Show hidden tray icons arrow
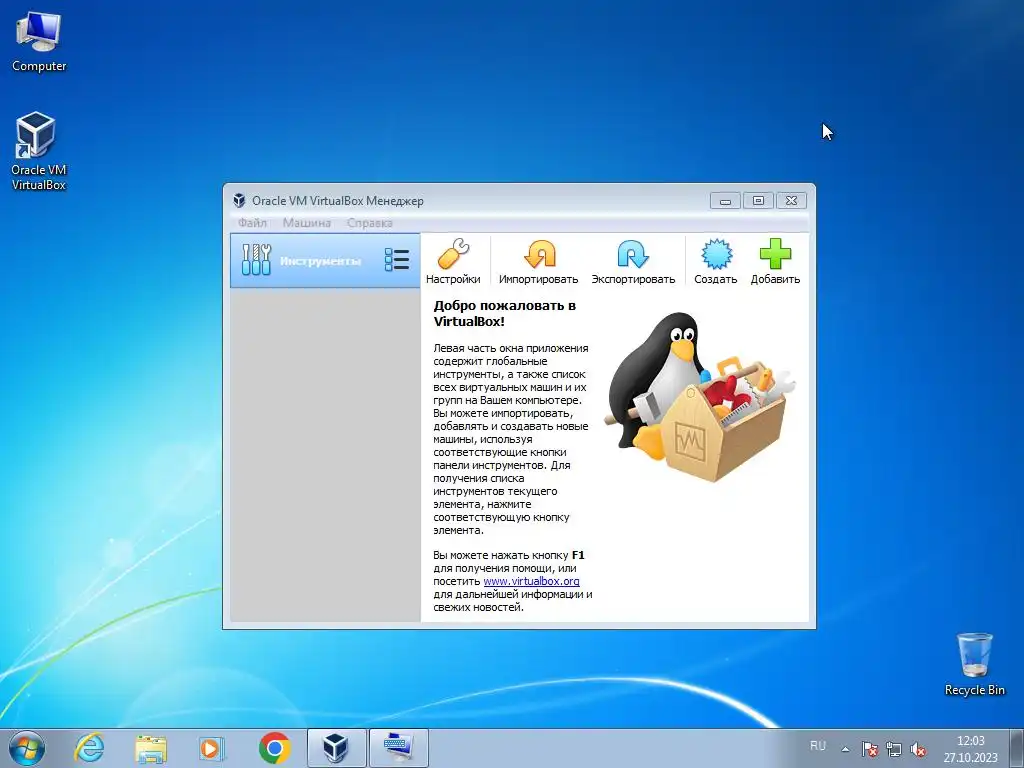This screenshot has height=768, width=1024. 845,749
